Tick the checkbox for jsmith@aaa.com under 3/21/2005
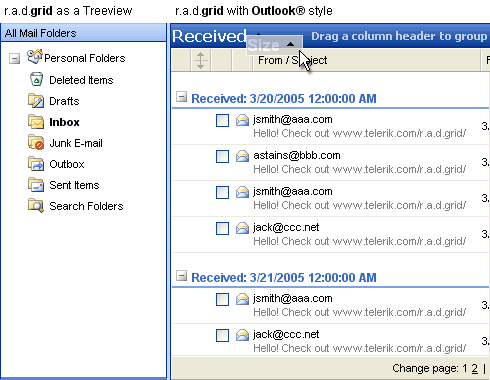 (x=222, y=299)
